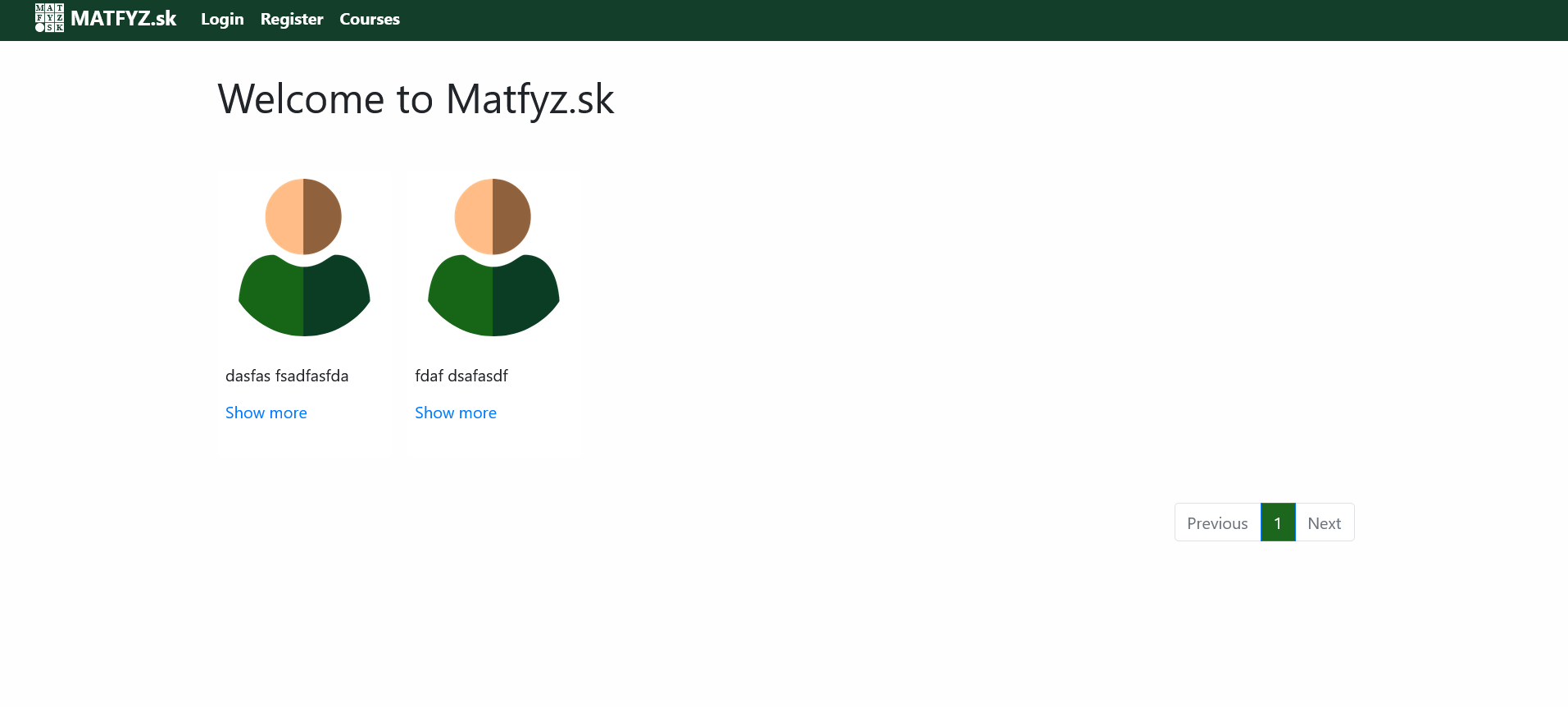The height and width of the screenshot is (707, 1568).
Task: Select the name dasfas fsadfasfda
Action: [x=287, y=376]
